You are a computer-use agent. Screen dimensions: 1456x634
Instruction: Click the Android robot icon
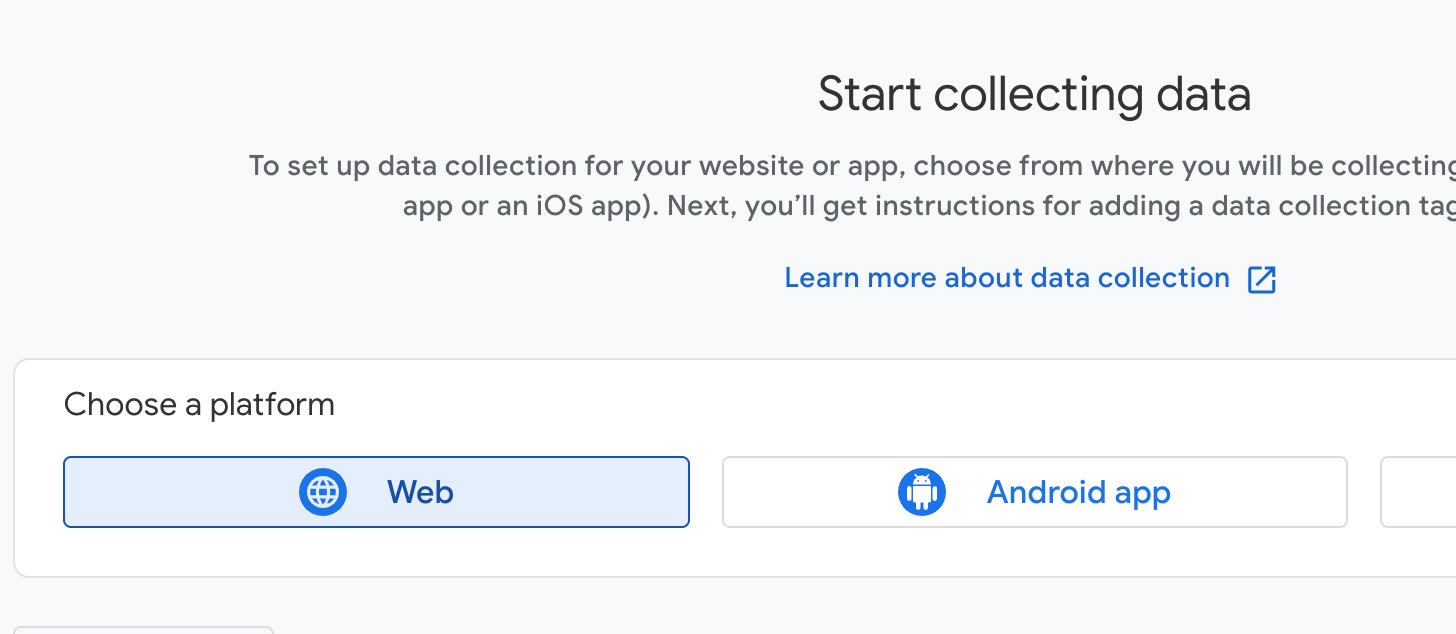922,492
